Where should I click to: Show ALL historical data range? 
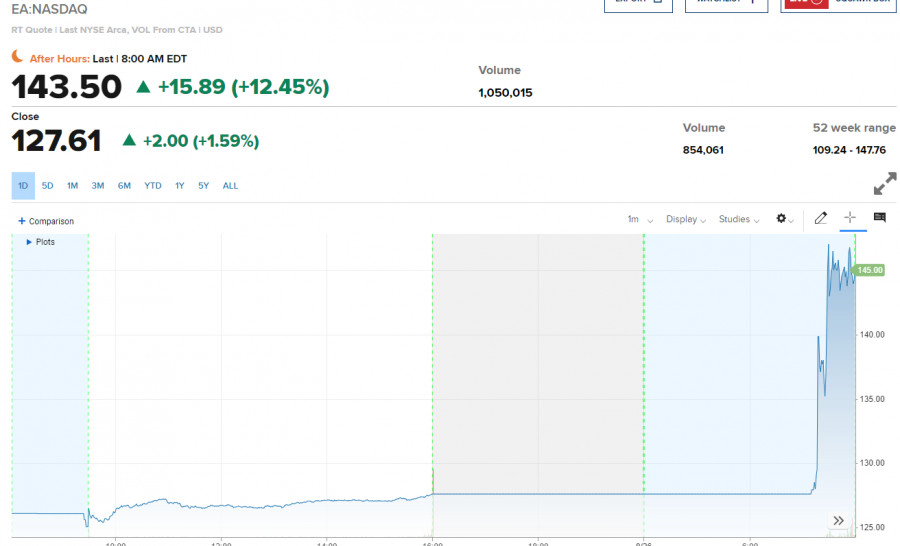click(x=230, y=185)
